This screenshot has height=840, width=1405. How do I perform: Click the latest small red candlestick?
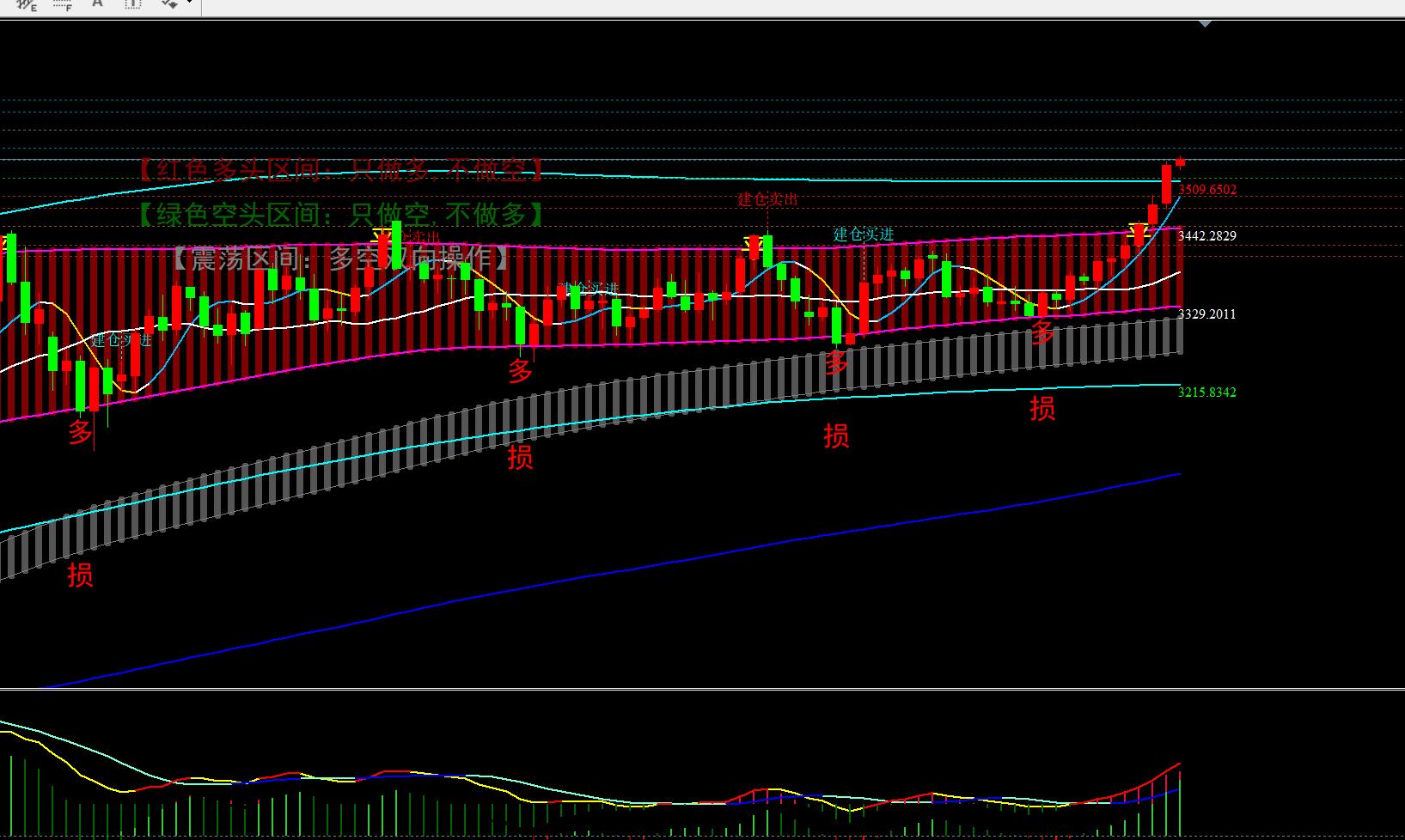click(x=1181, y=161)
